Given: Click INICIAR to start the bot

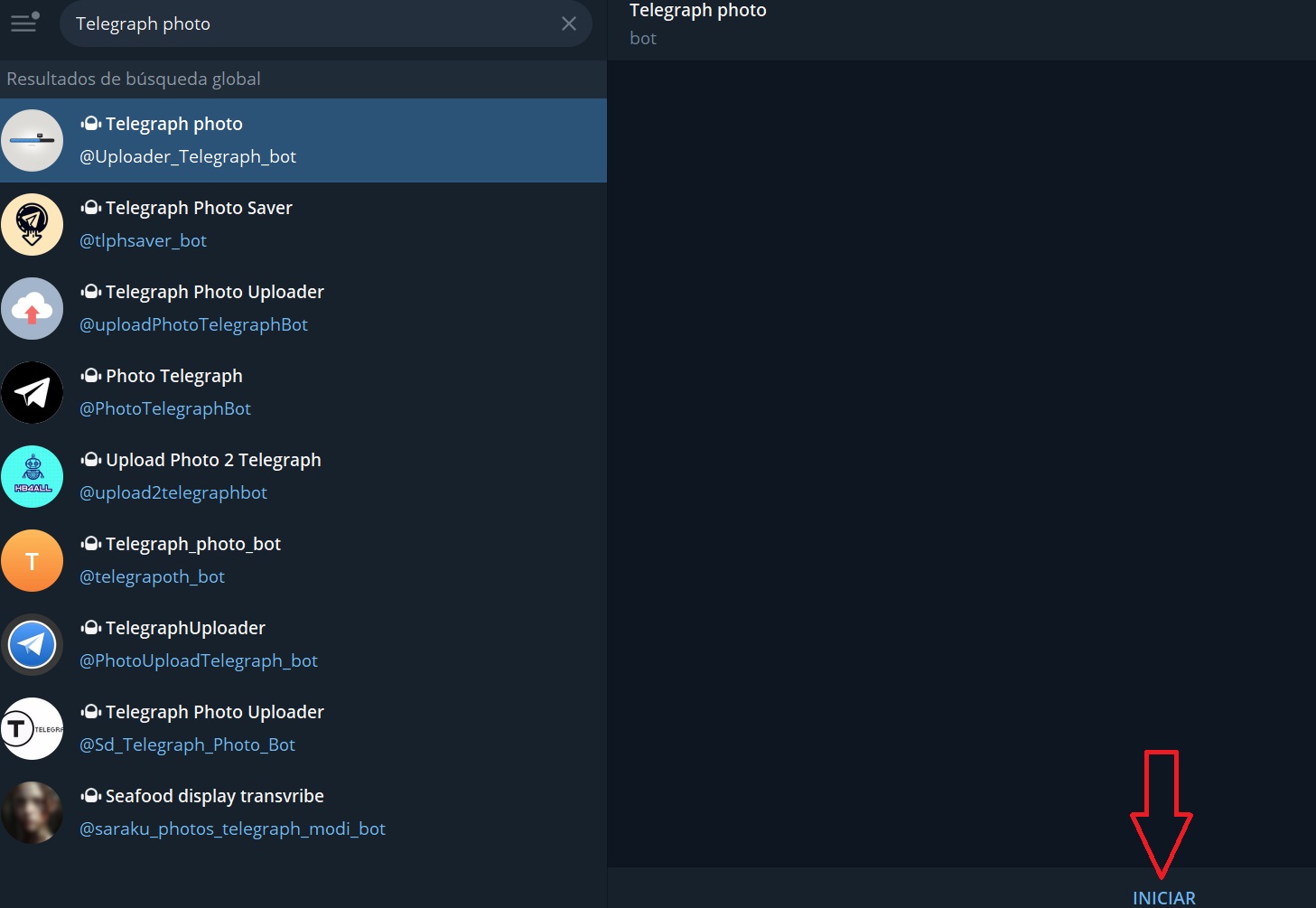Looking at the screenshot, I should tap(1163, 897).
